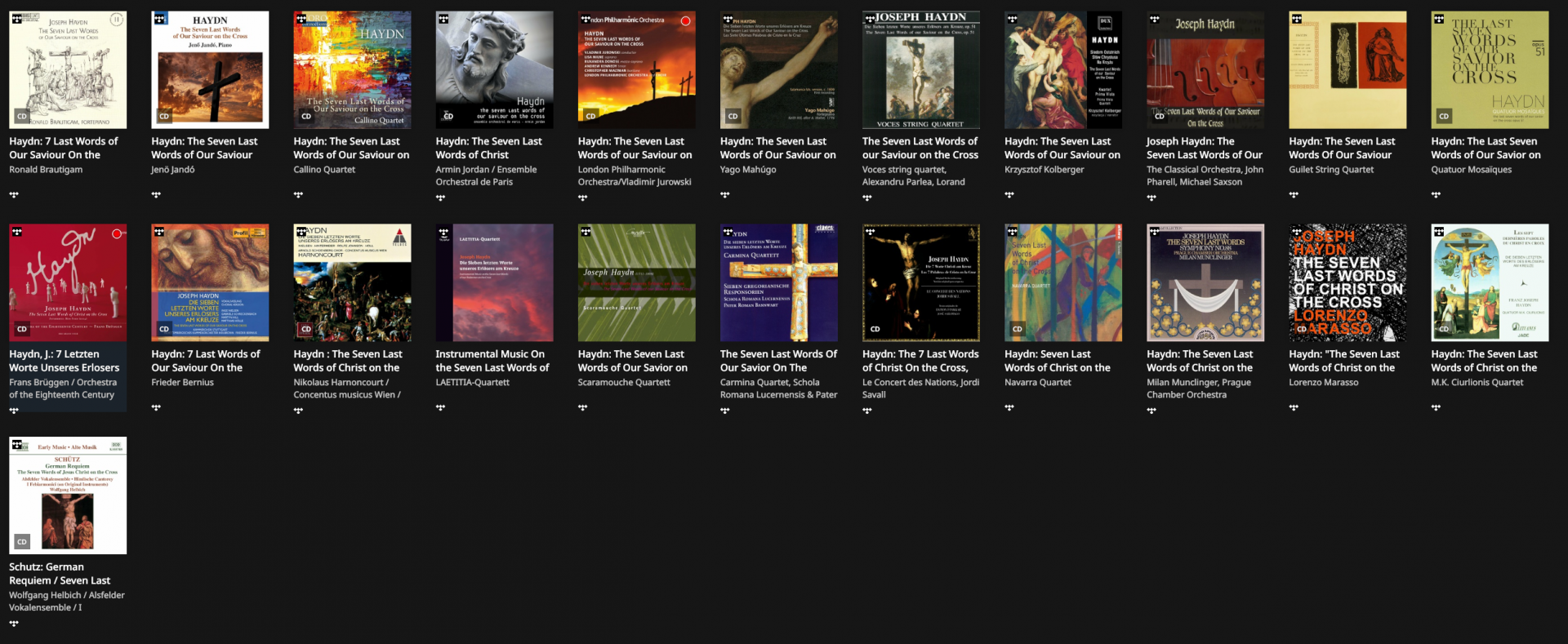
Task: Click CD badge on Quatuor Mosaïques cover
Action: tap(1444, 116)
